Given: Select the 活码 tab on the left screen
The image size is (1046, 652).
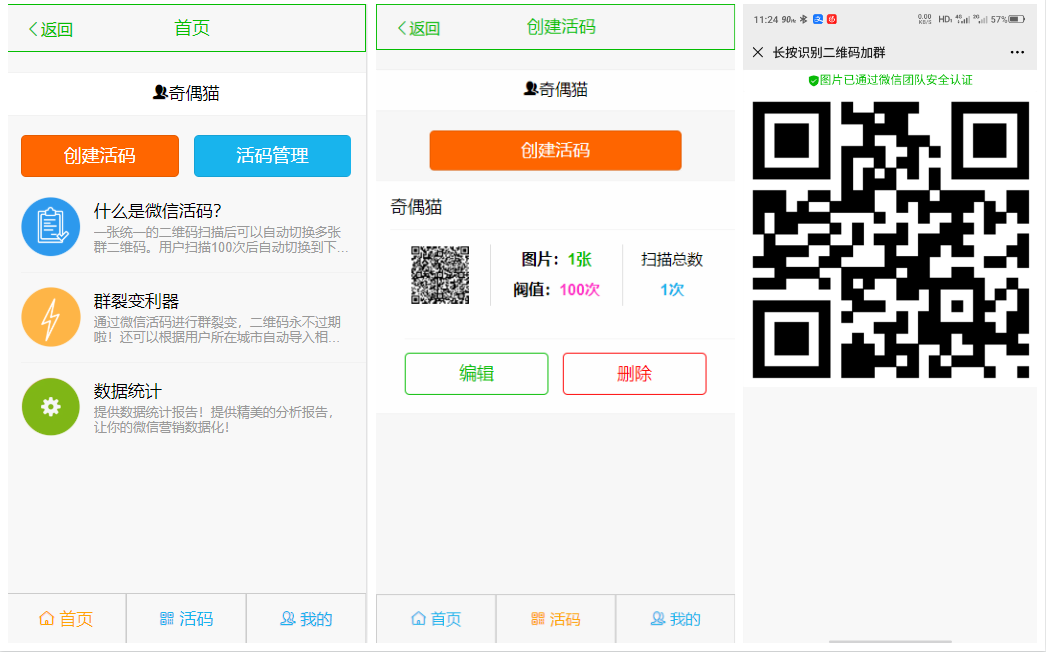Looking at the screenshot, I should [187, 619].
